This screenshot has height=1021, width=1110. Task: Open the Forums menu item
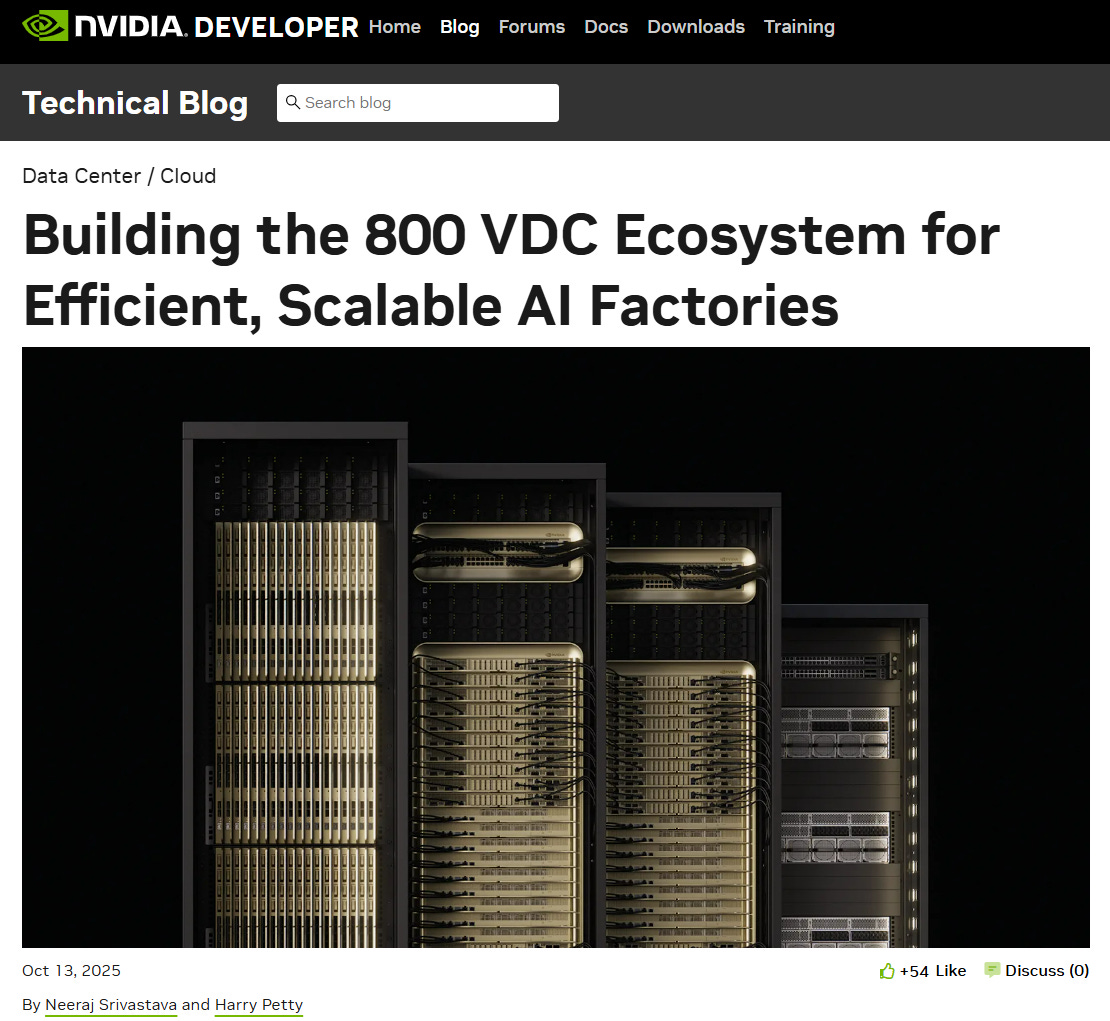coord(532,27)
